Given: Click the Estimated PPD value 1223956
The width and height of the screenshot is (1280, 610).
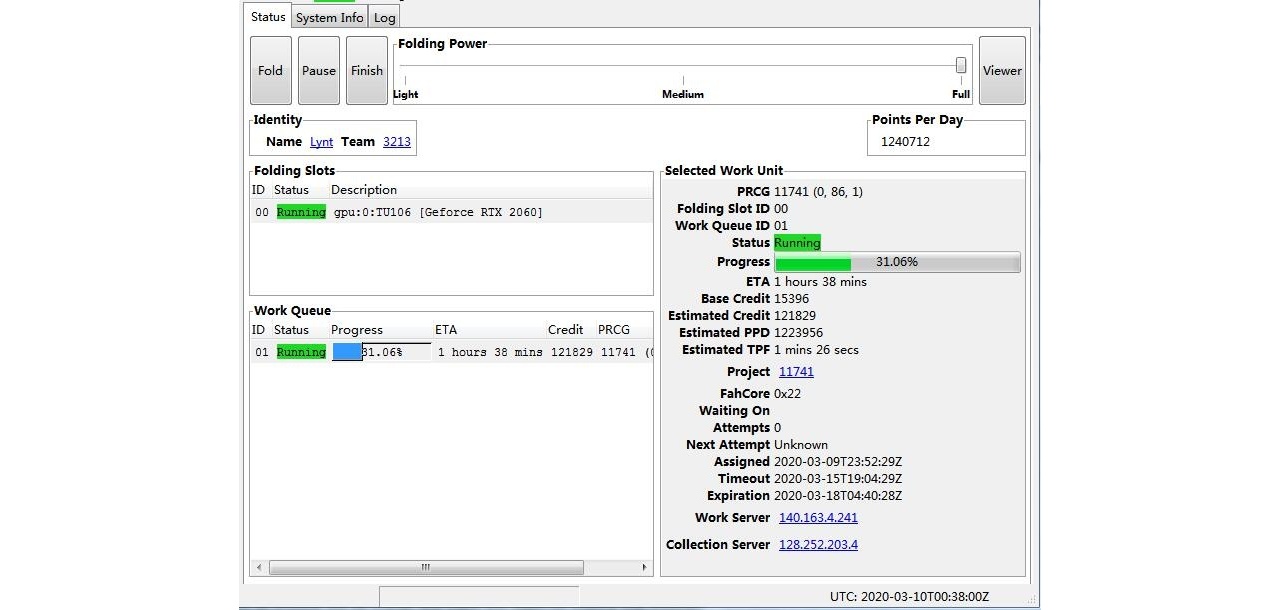Looking at the screenshot, I should [799, 333].
